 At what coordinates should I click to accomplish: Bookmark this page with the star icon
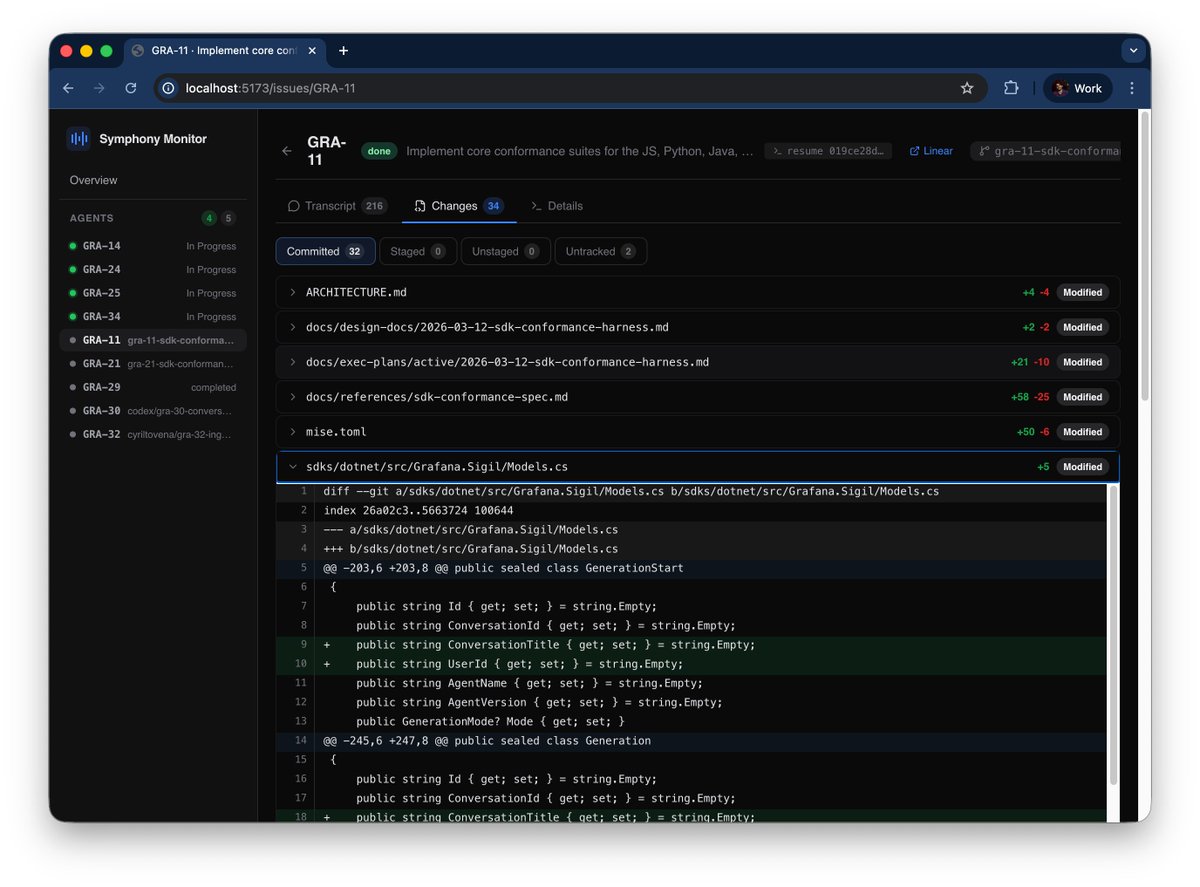(967, 88)
